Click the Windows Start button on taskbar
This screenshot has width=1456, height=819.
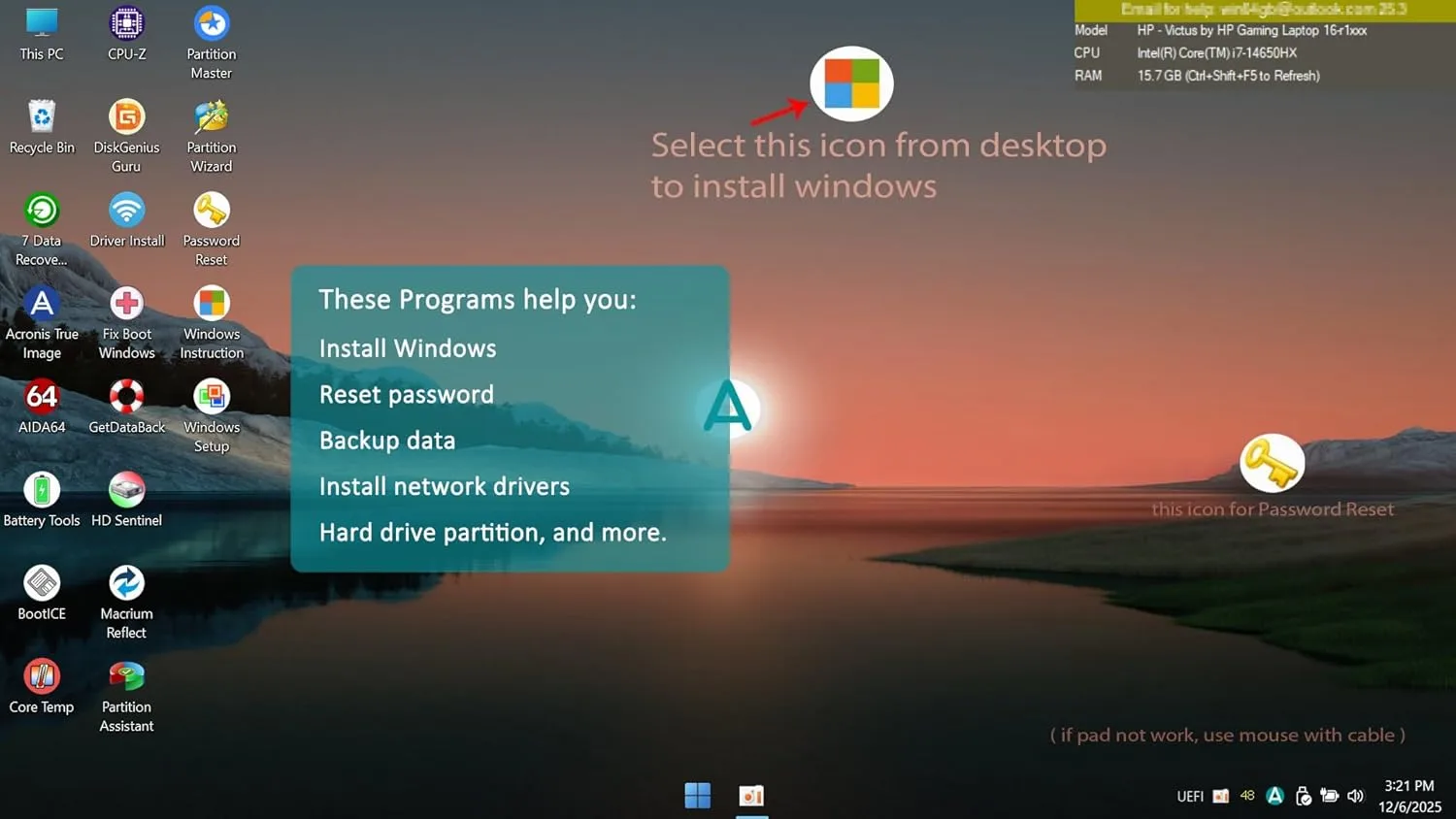(x=697, y=796)
